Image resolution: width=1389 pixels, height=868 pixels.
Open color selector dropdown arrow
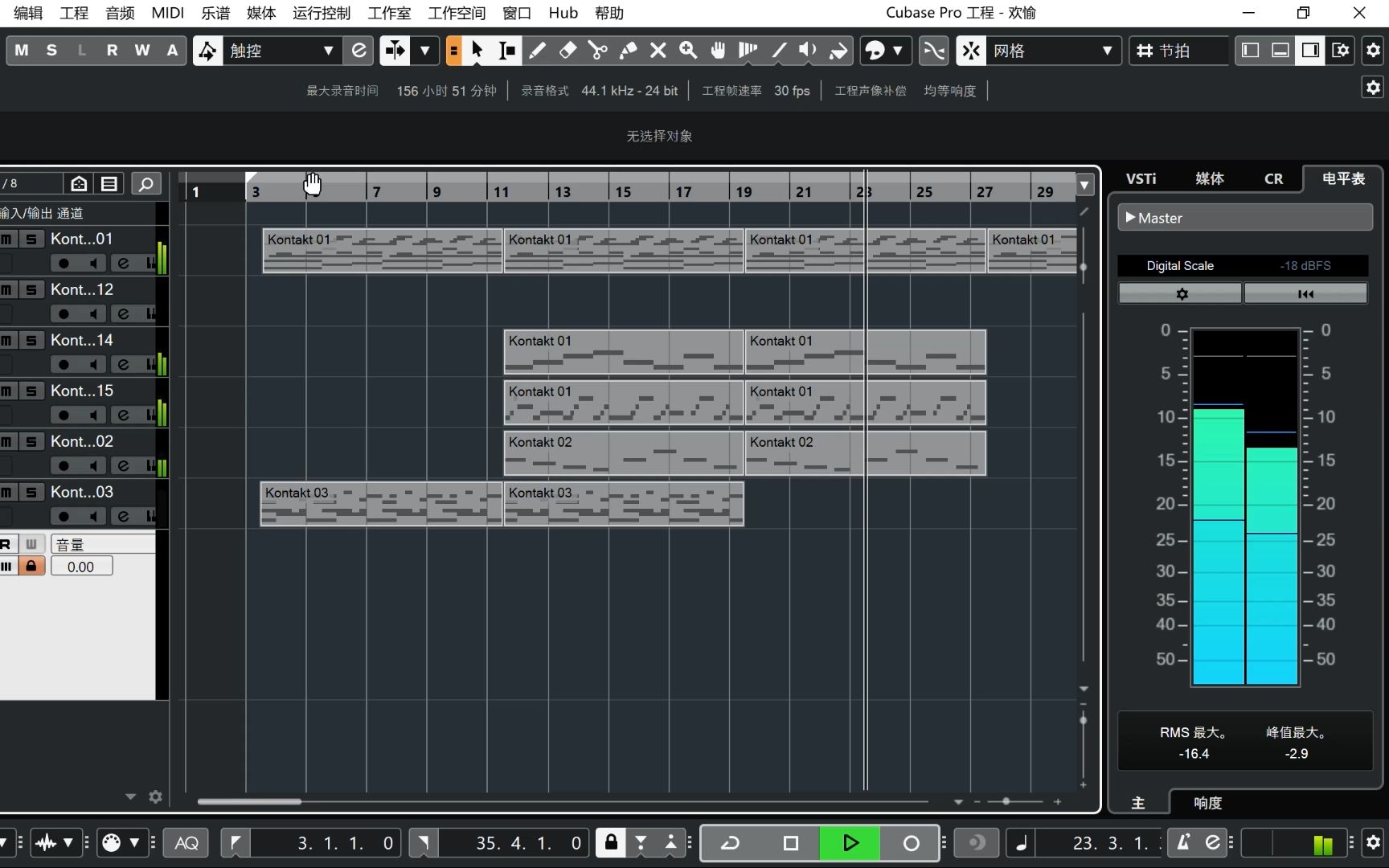898,51
